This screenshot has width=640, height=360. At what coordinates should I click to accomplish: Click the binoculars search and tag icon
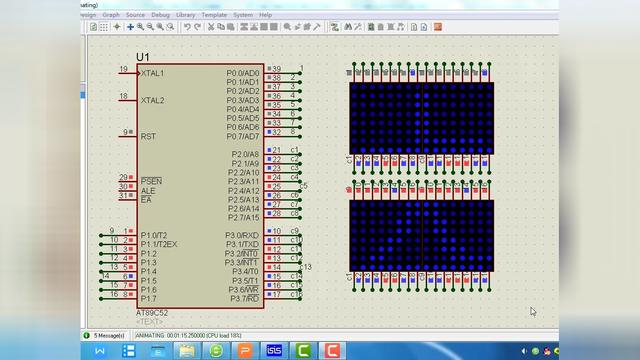coord(348,27)
